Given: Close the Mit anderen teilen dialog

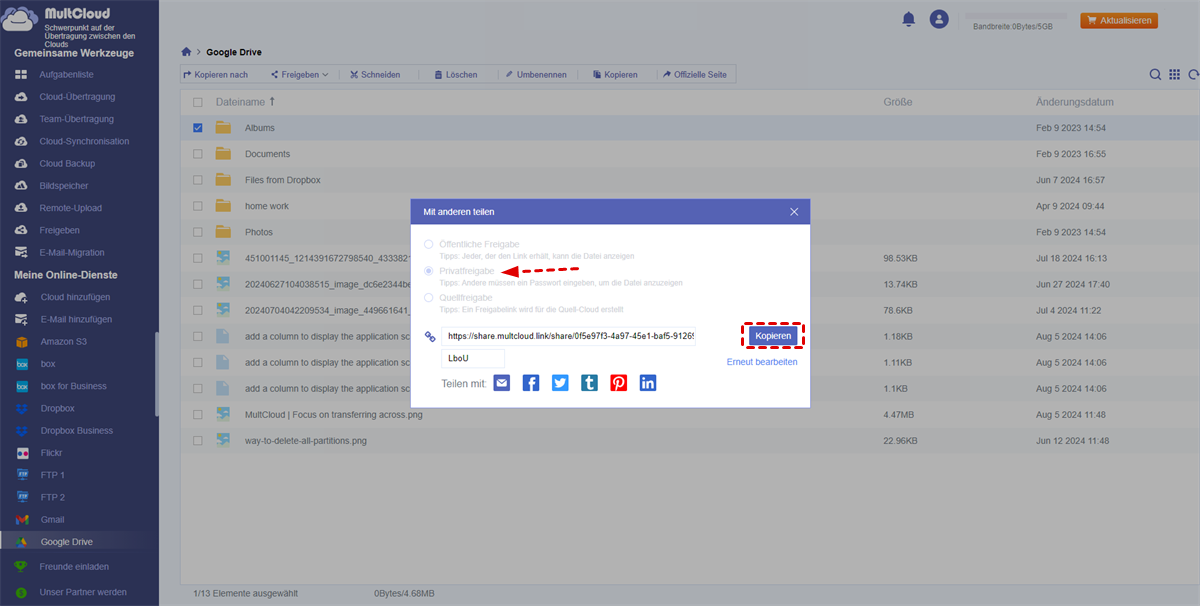Looking at the screenshot, I should tap(794, 212).
